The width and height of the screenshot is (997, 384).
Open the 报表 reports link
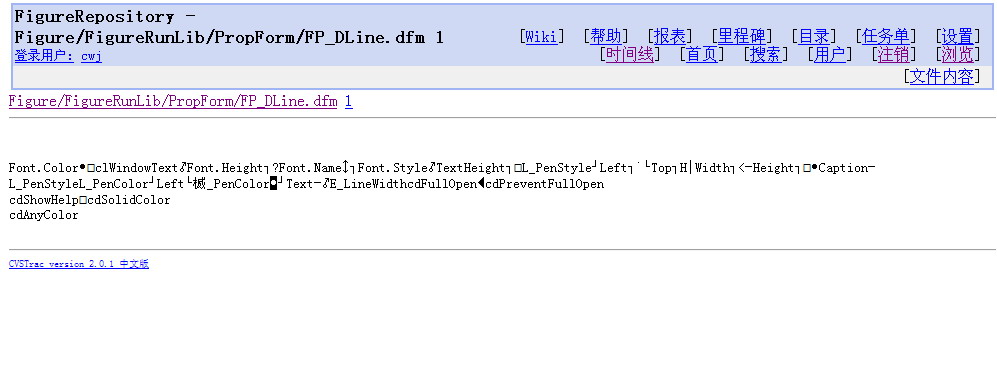[x=670, y=37]
